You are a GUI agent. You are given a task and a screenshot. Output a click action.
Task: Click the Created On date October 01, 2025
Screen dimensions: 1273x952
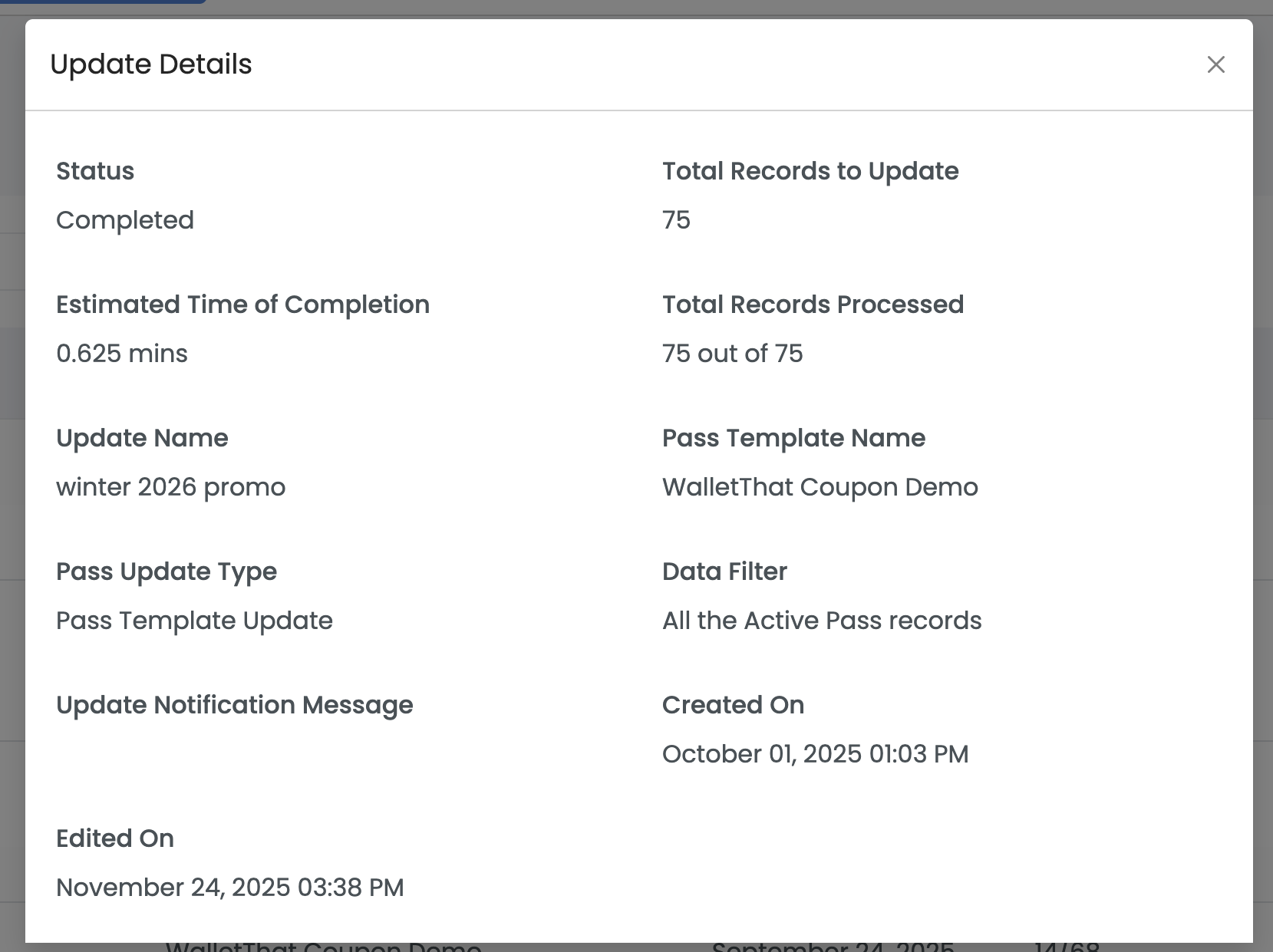[815, 754]
